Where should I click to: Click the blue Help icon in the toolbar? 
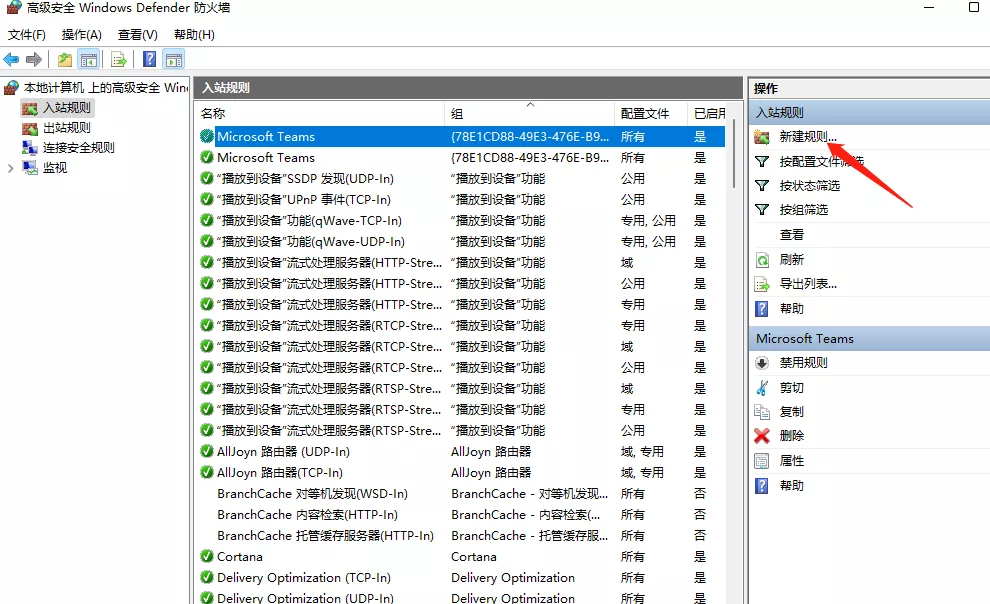pos(149,60)
